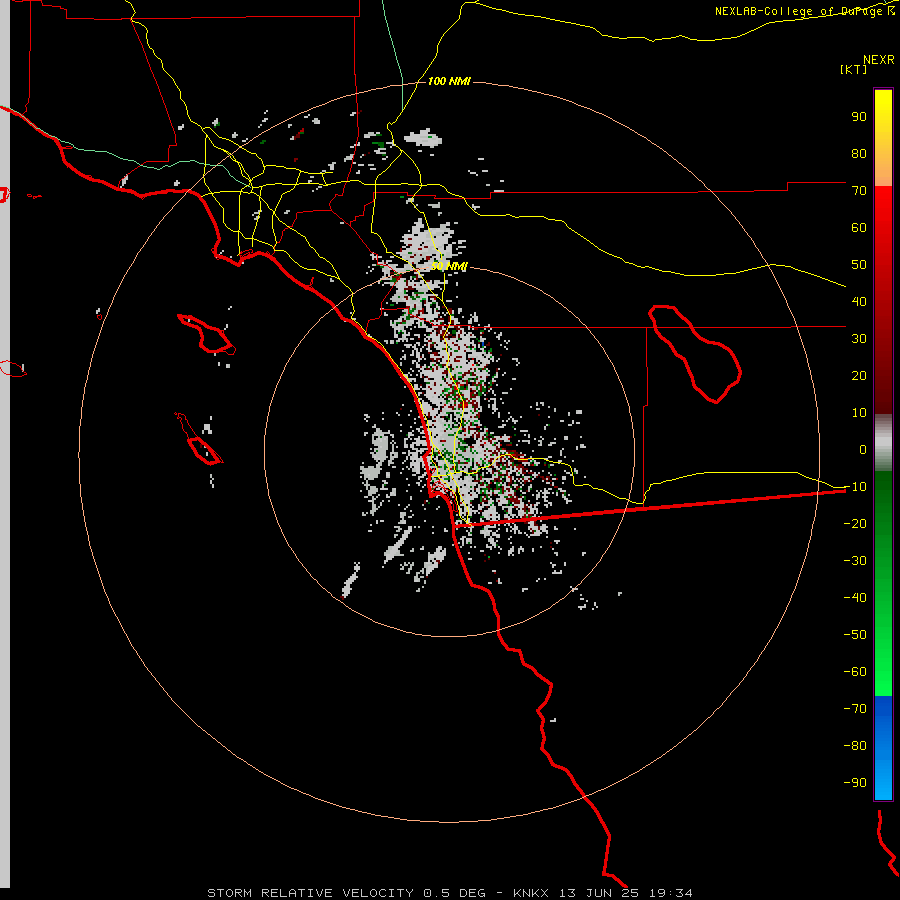Select the 0 knot scale label
Viewport: 900px width, 900px height.
[x=863, y=450]
